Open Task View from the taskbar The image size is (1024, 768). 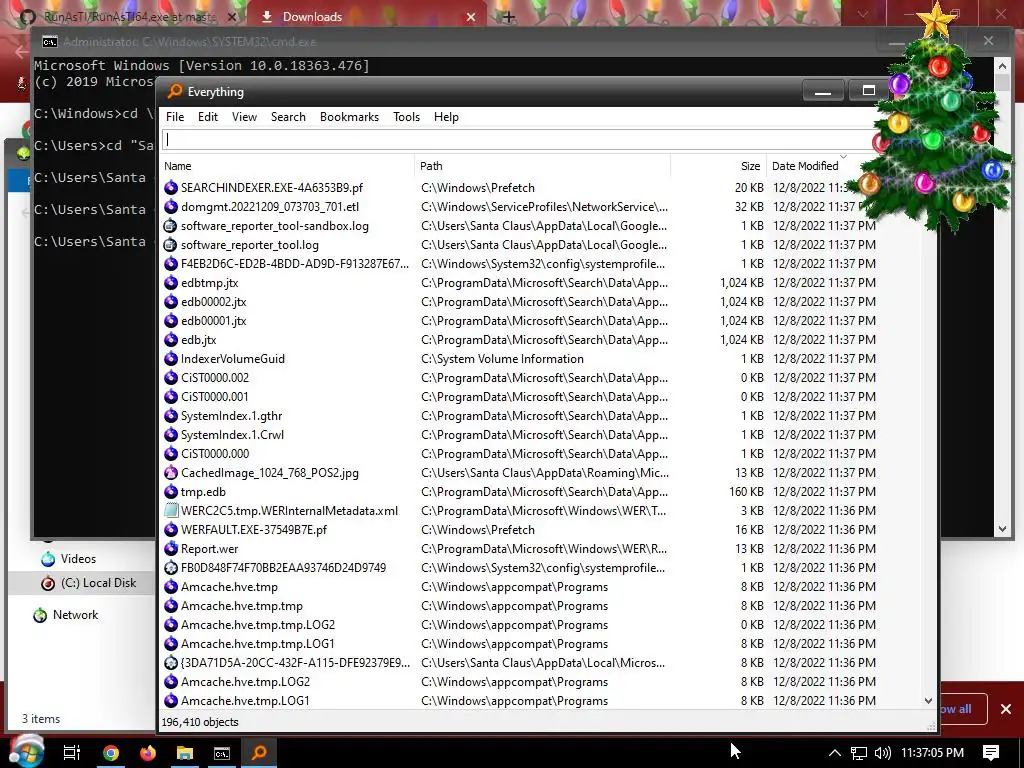coord(72,753)
